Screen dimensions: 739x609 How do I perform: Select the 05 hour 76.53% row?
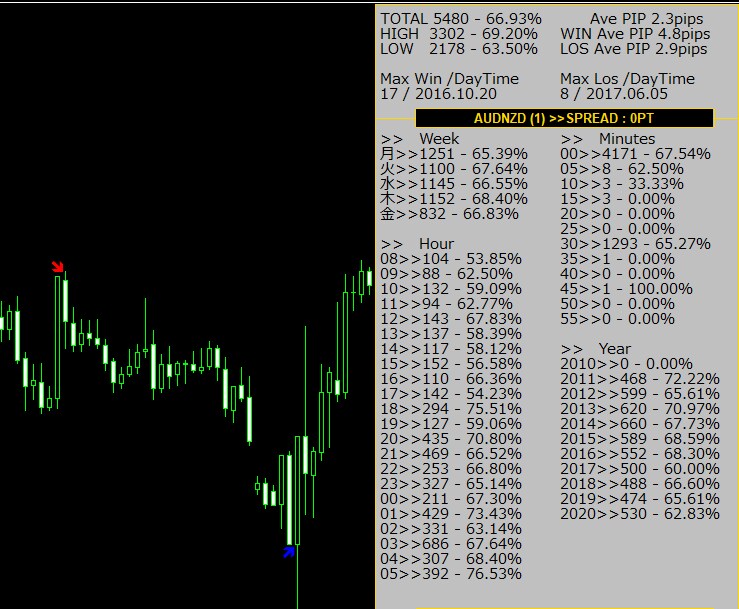click(x=451, y=574)
